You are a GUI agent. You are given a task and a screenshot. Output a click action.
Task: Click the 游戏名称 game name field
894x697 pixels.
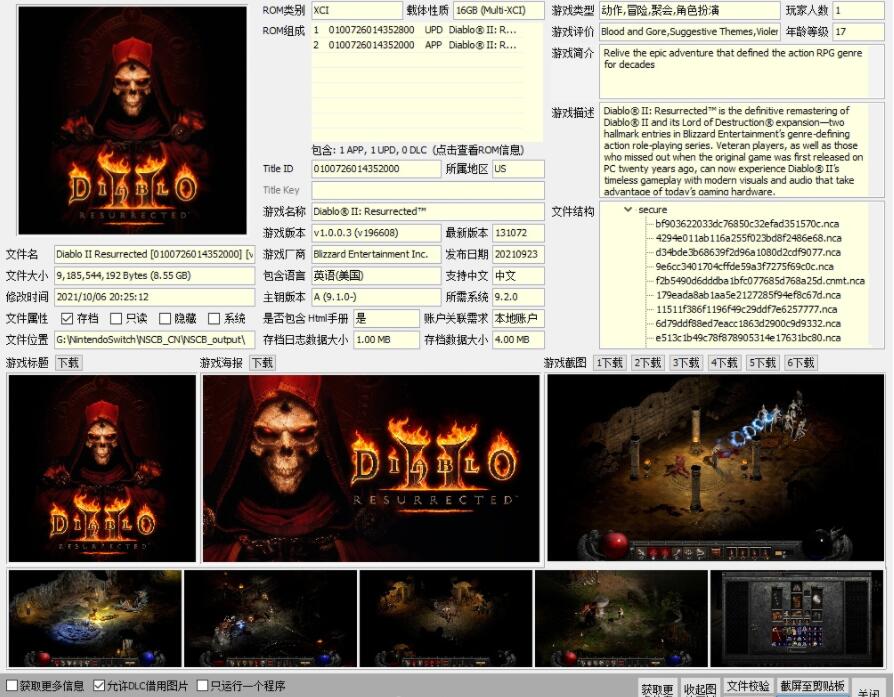428,212
